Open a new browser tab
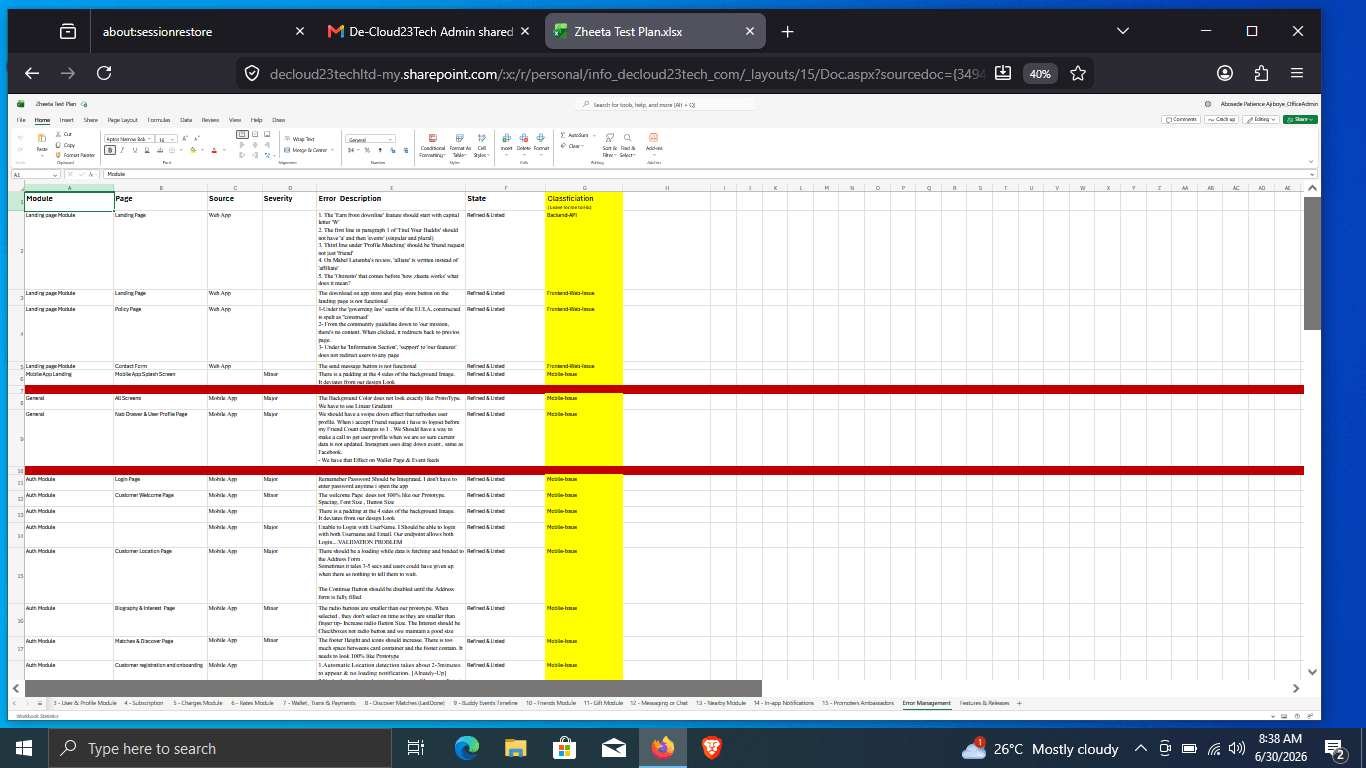Viewport: 1366px width, 768px height. [787, 32]
